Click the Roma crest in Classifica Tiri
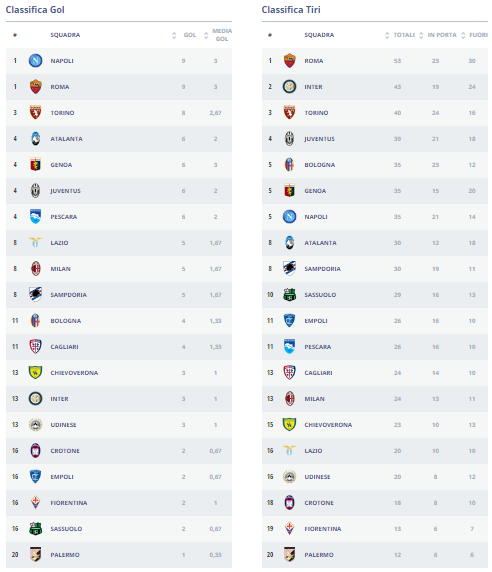The image size is (492, 572). tap(289, 61)
